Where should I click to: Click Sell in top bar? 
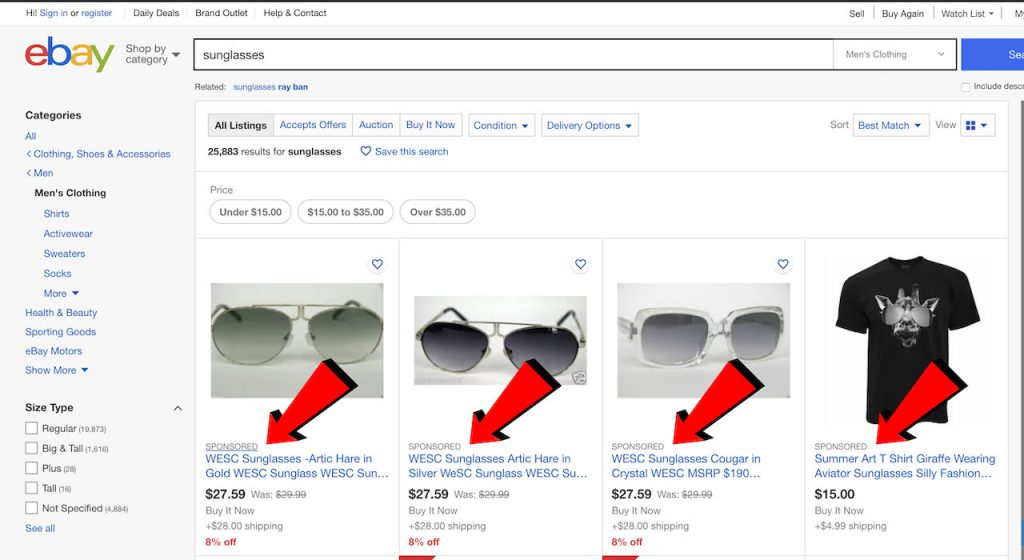(857, 14)
